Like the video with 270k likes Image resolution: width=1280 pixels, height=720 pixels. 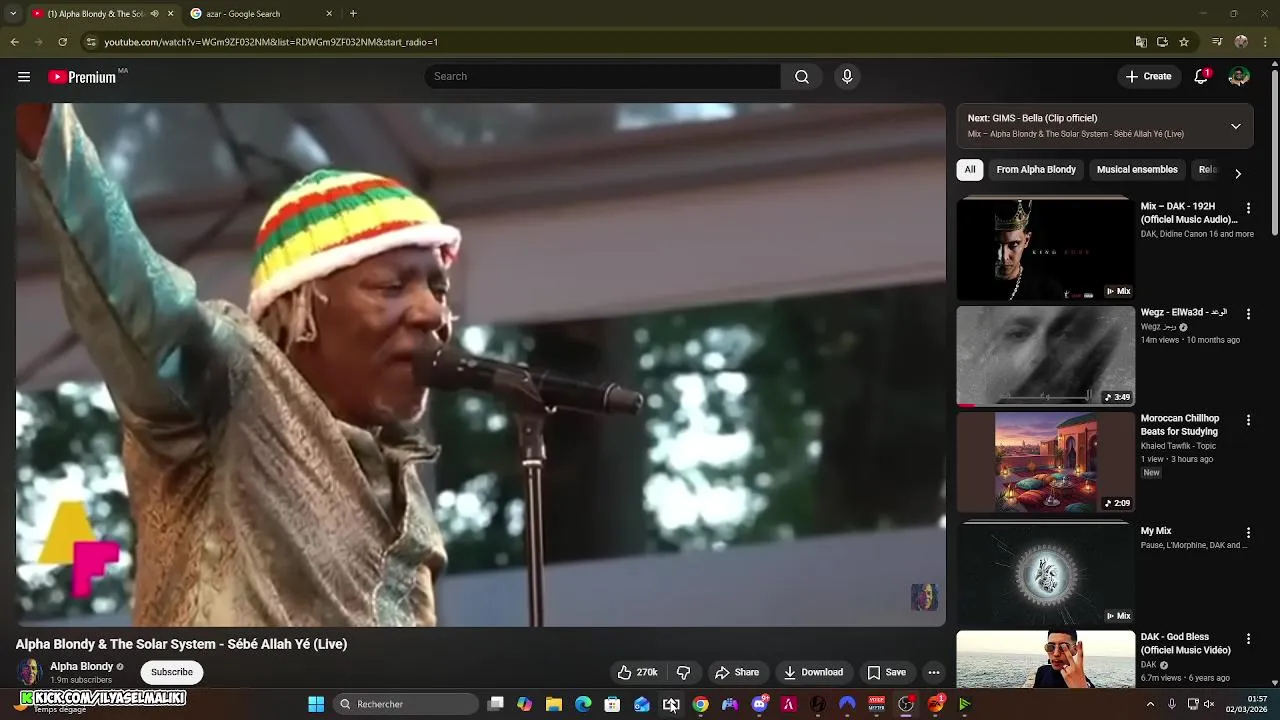tap(637, 672)
